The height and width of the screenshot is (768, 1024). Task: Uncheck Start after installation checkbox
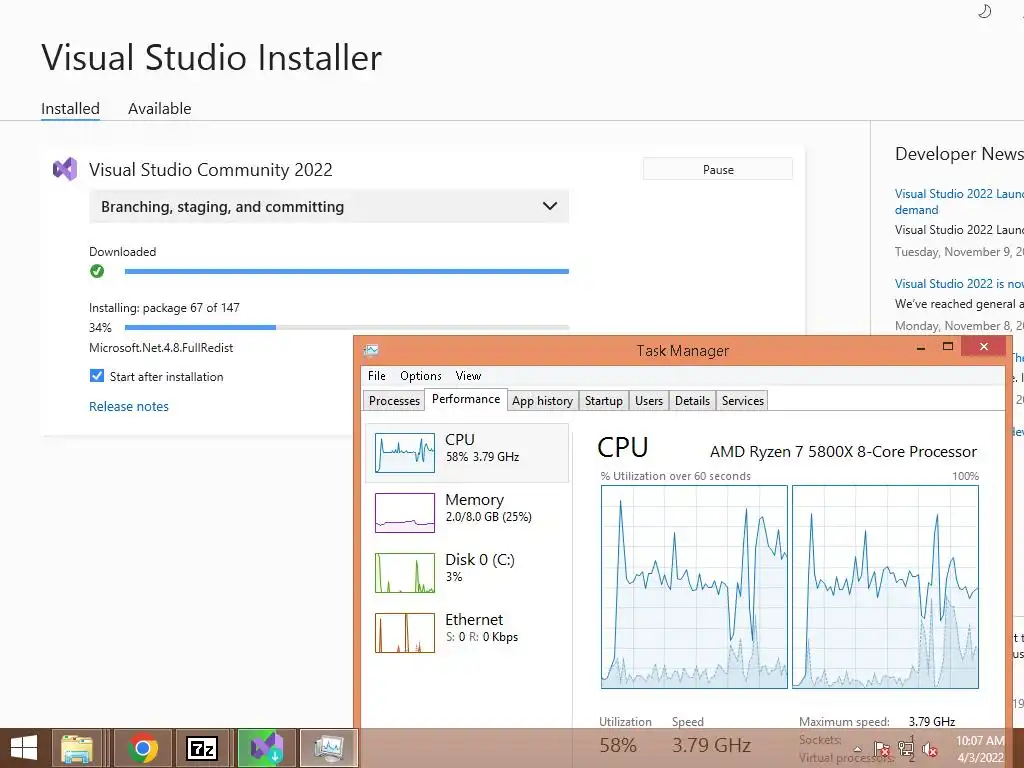[x=97, y=376]
